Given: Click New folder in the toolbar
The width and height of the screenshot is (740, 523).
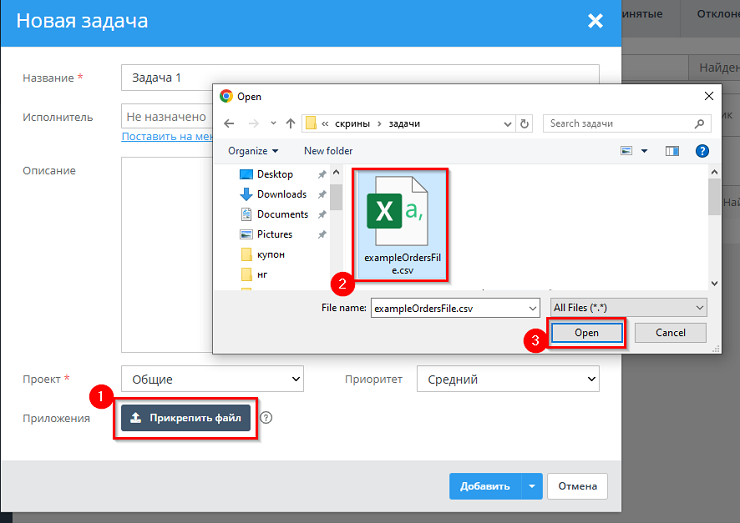Looking at the screenshot, I should 328,151.
